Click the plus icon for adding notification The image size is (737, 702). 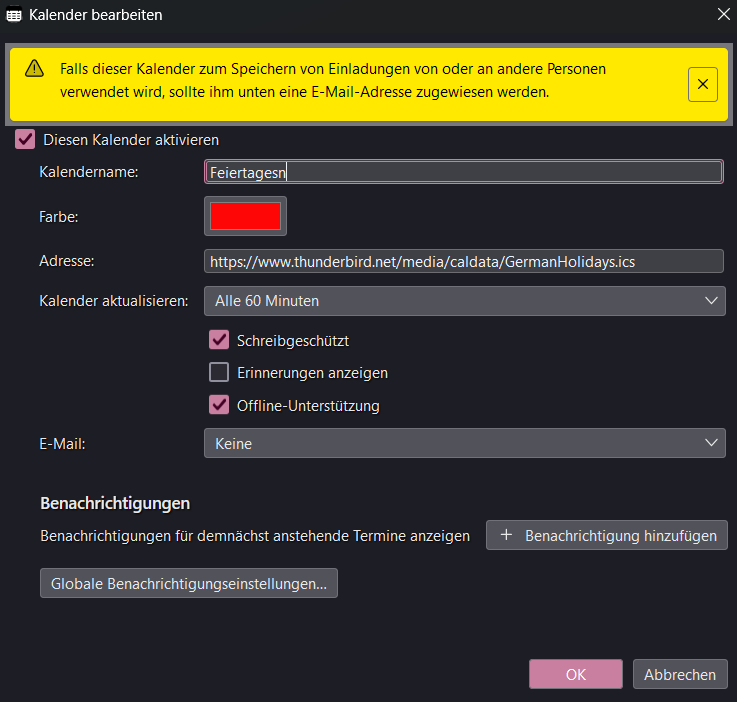coord(506,536)
